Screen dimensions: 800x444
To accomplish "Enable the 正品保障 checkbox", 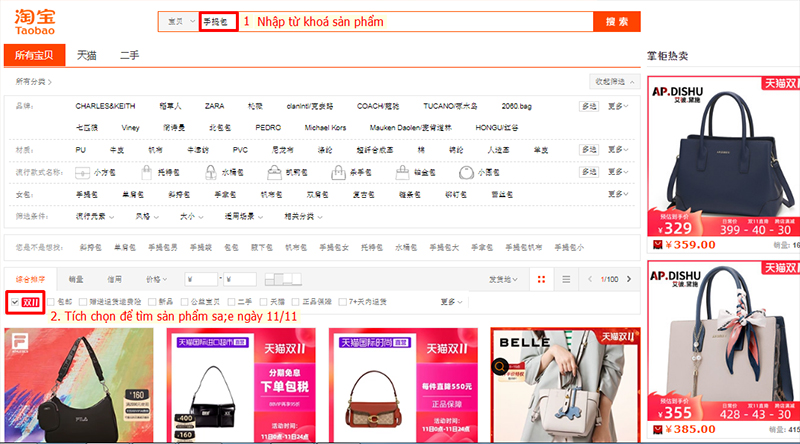I will pos(295,302).
